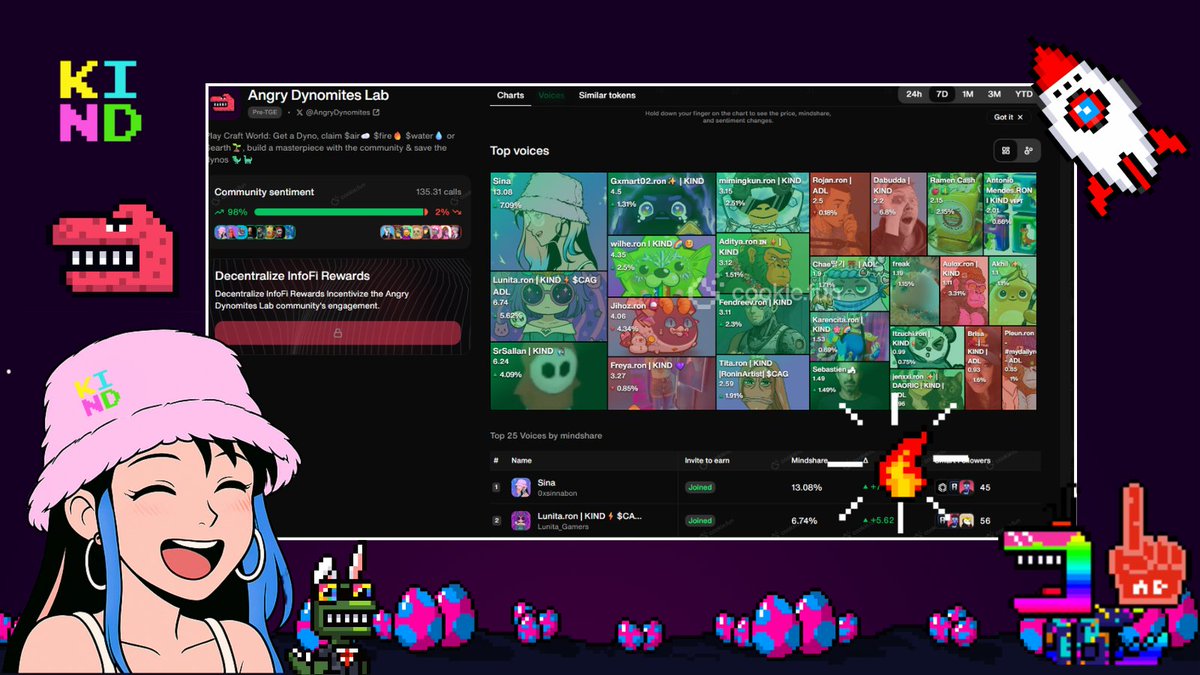The height and width of the screenshot is (675, 1200).
Task: Open SrSallan treemap tile
Action: point(548,376)
